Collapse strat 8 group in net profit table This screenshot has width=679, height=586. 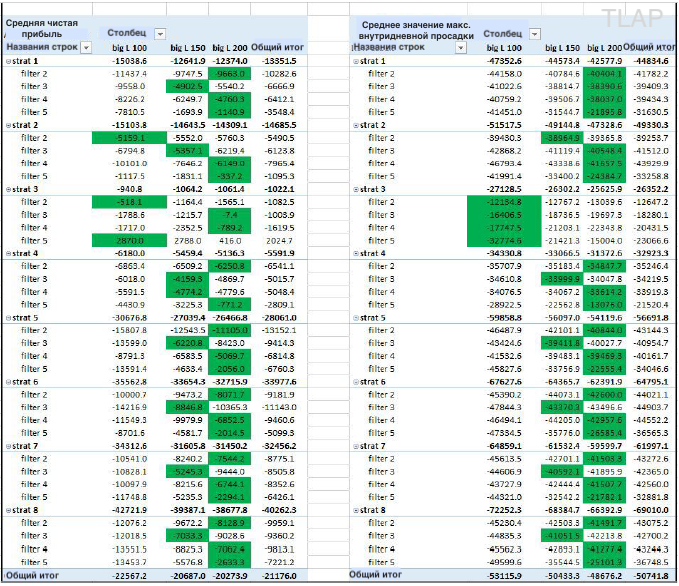[8, 511]
